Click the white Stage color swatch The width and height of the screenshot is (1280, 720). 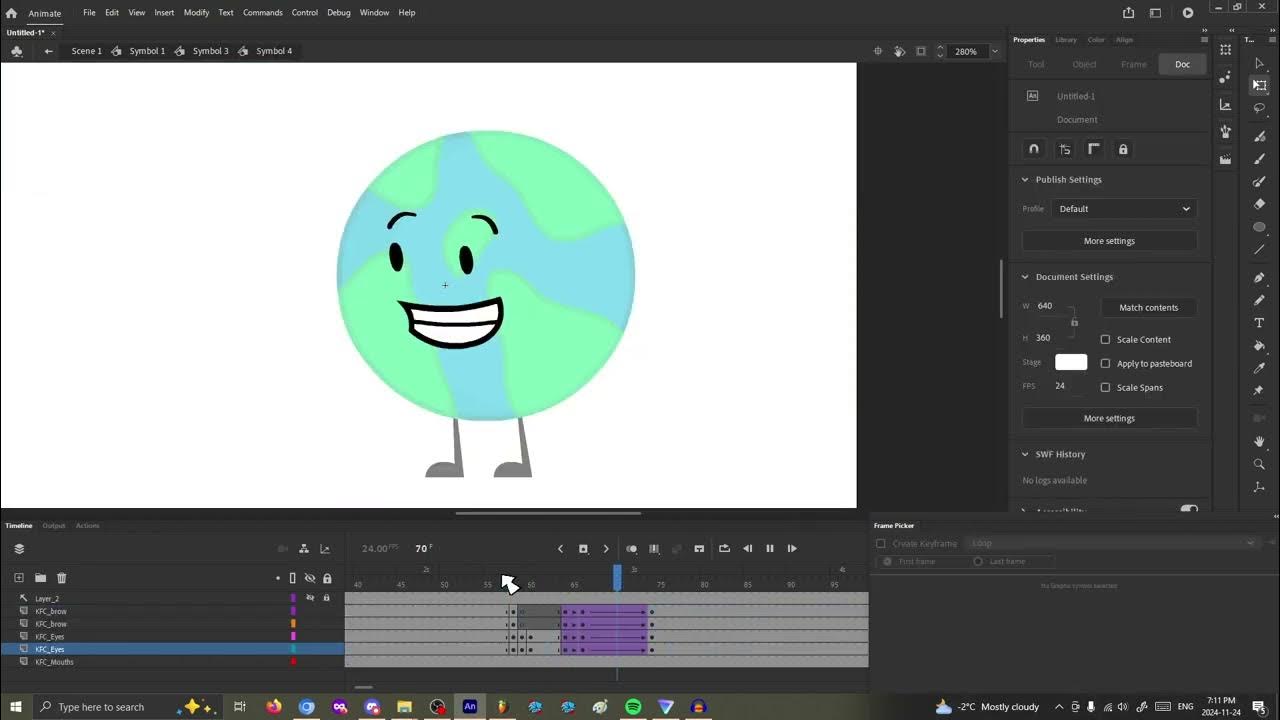coord(1070,362)
